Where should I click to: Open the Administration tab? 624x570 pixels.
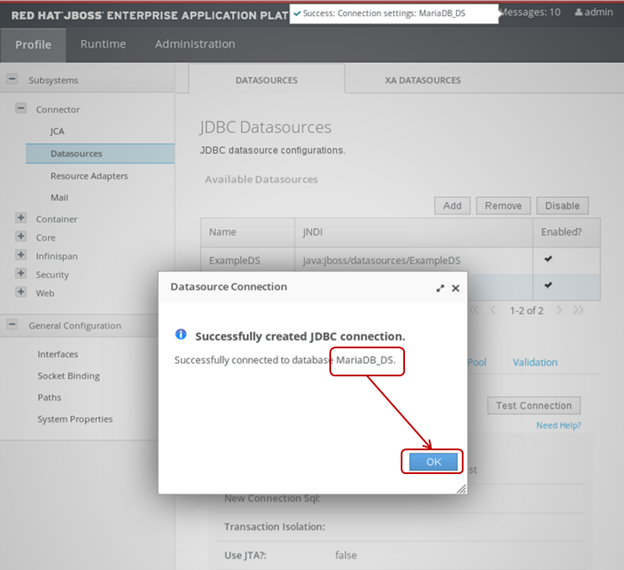(x=195, y=44)
